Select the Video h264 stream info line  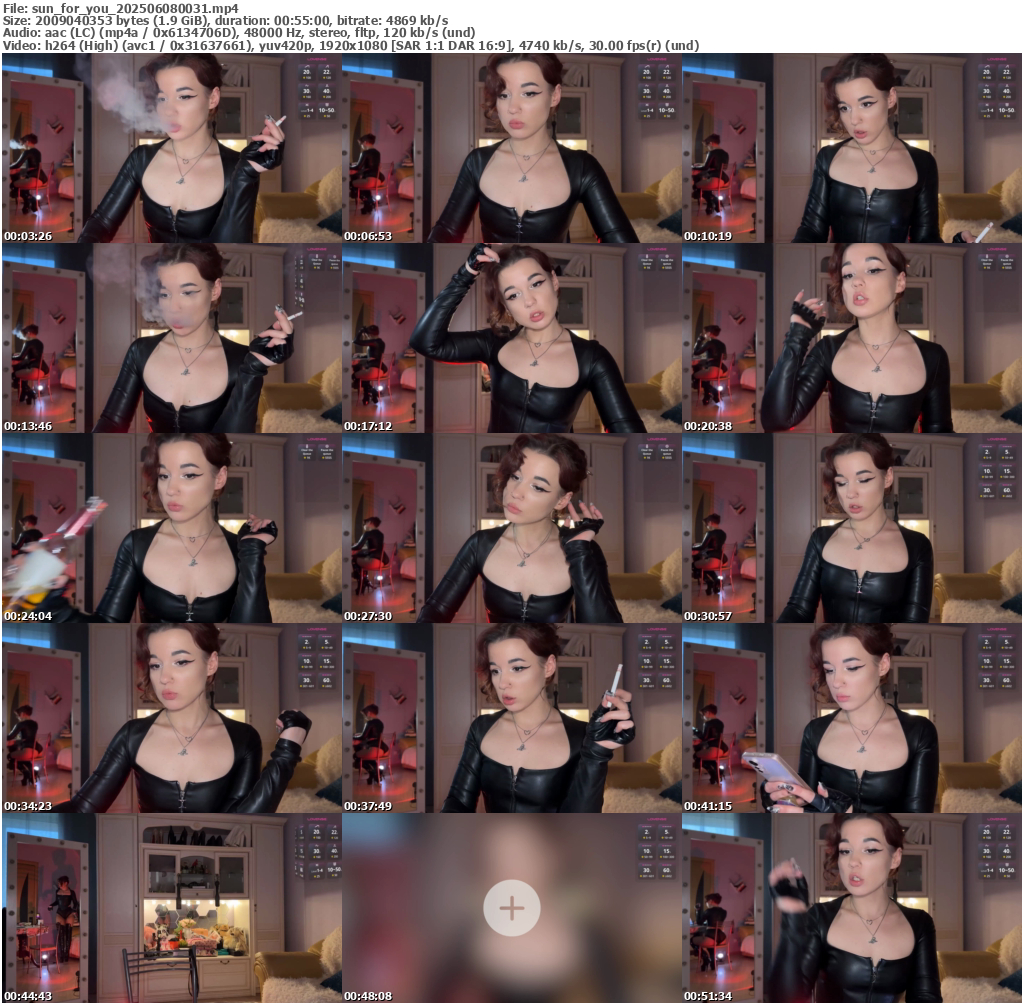(350, 45)
